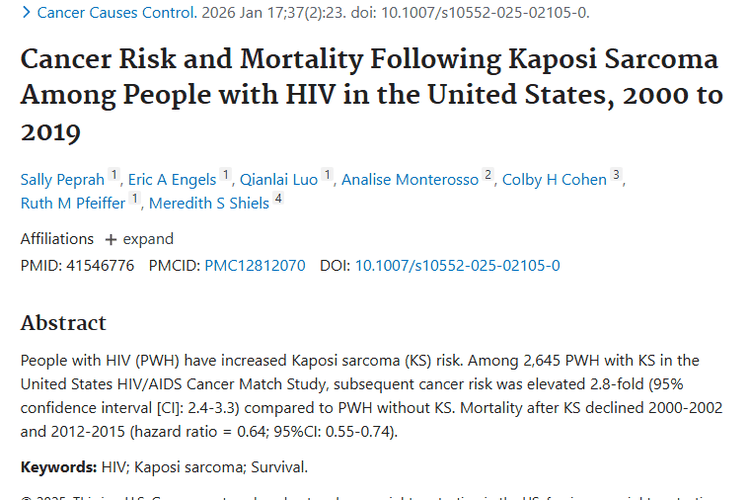The image size is (750, 500).
Task: Open author Analise Monterosso's link
Action: (410, 180)
